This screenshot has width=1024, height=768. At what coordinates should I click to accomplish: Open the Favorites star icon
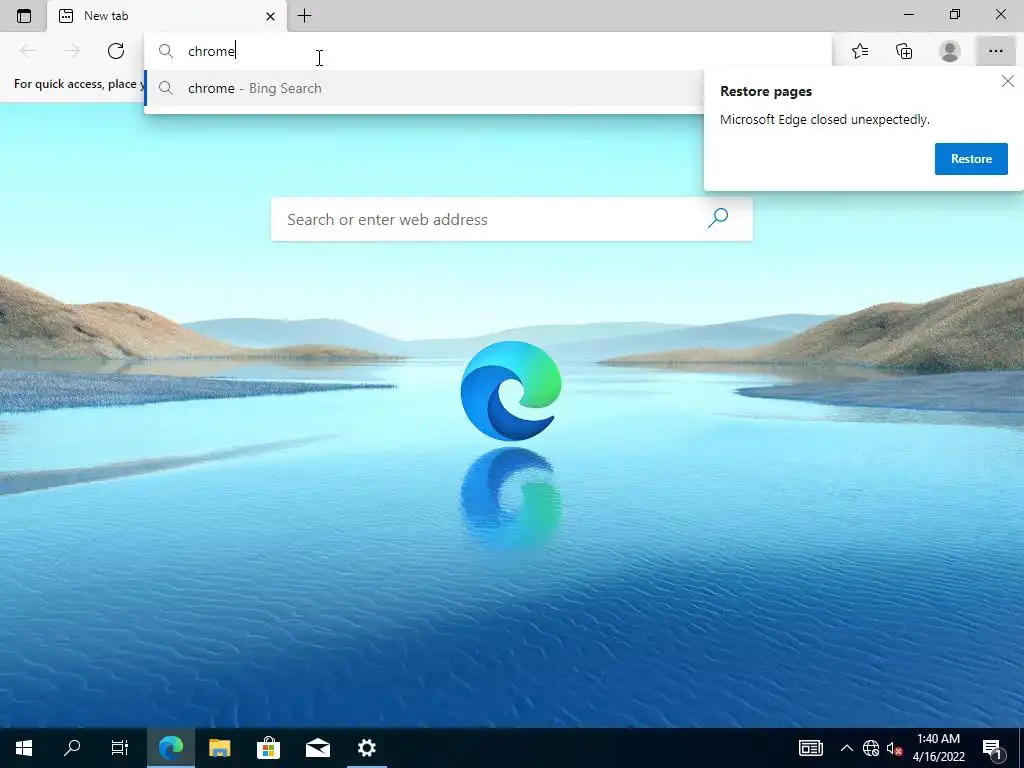point(860,51)
